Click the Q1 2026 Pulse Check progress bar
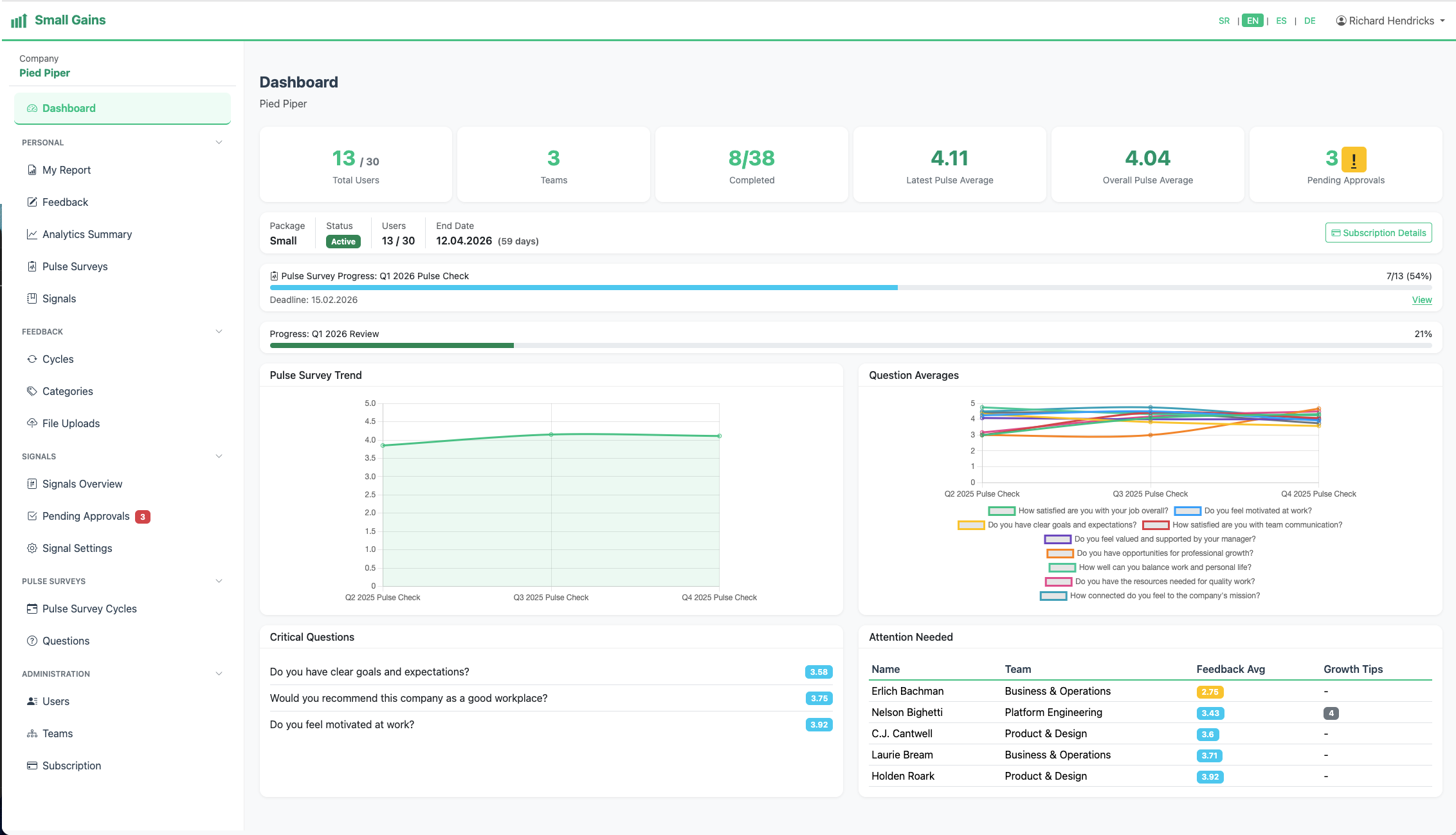Image resolution: width=1456 pixels, height=835 pixels. 851,288
